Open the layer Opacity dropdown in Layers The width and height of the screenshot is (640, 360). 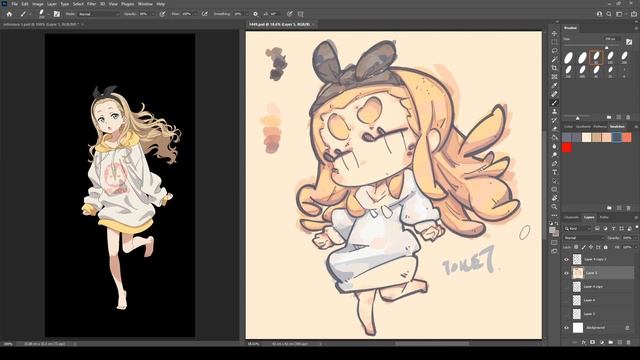(x=636, y=238)
